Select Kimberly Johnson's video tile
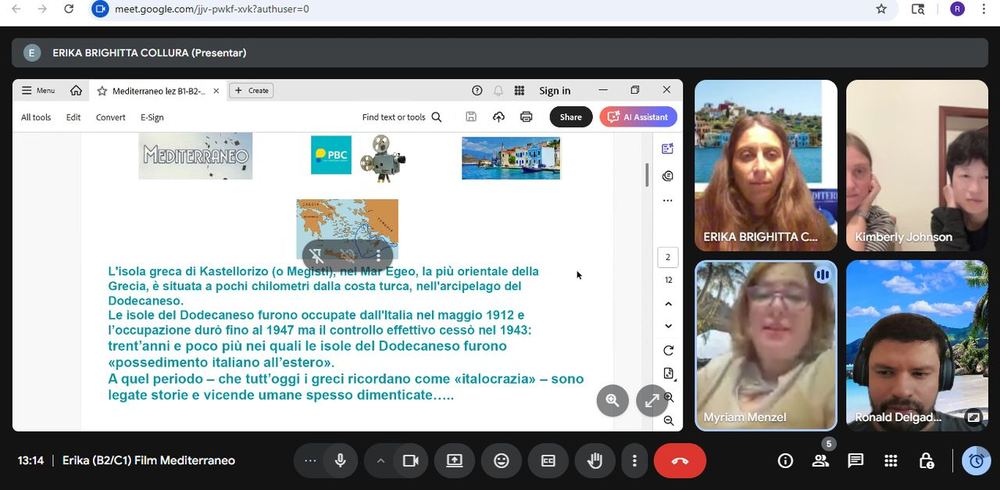Screen dimensions: 1000x490 coord(917,165)
